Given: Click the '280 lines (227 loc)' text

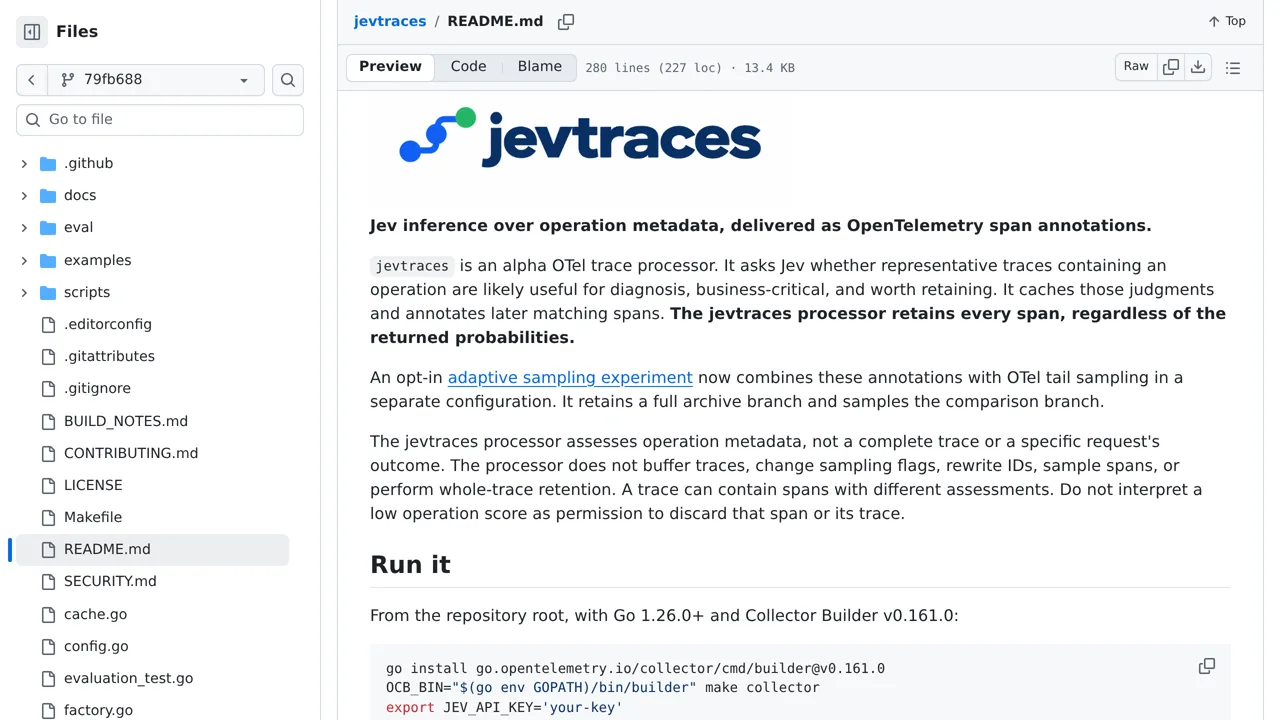Looking at the screenshot, I should tap(653, 68).
